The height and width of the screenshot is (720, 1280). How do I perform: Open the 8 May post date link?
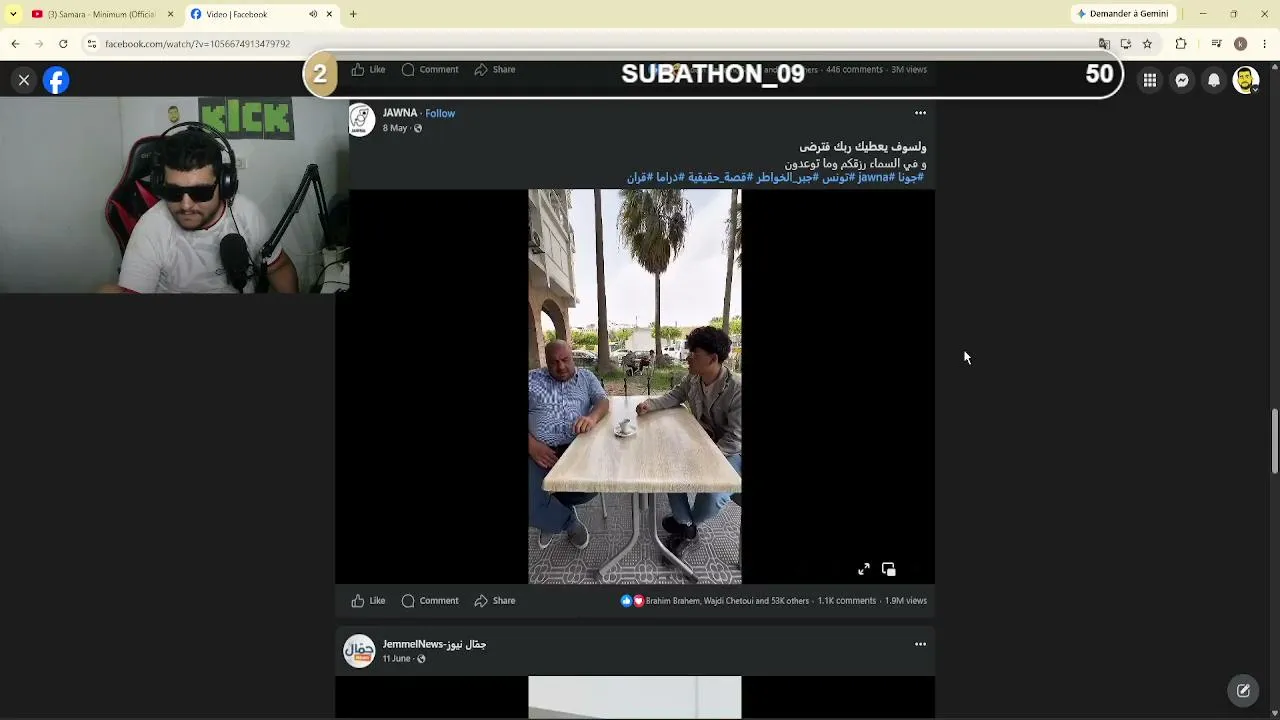point(395,128)
